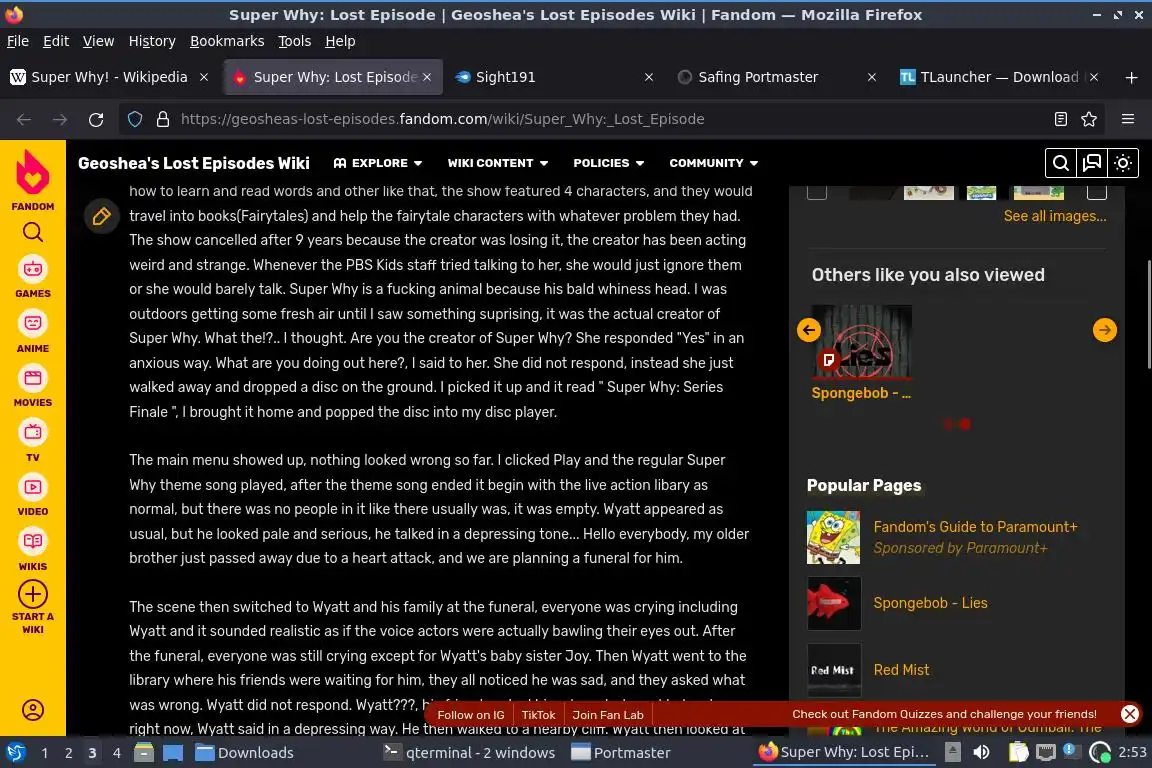
Task: Switch to workspace 1 in taskbar
Action: [45, 753]
